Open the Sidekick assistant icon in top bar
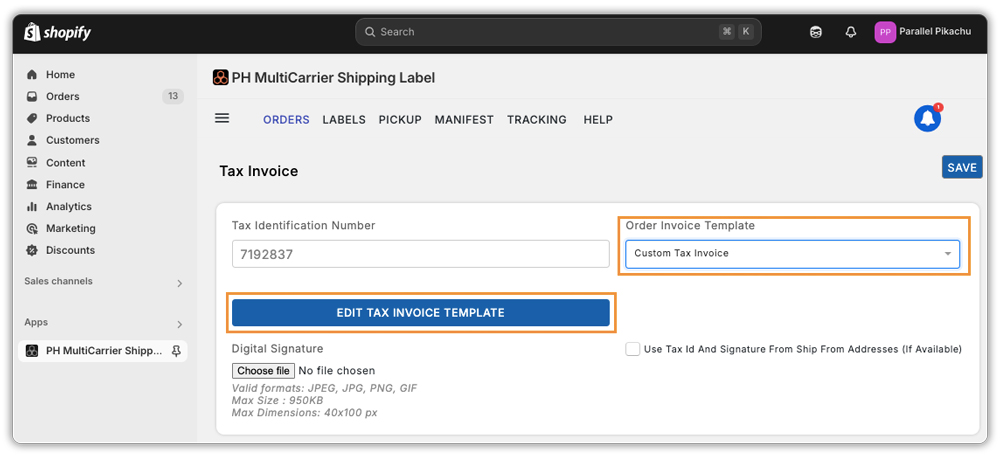The width and height of the screenshot is (1000, 456). tap(815, 32)
